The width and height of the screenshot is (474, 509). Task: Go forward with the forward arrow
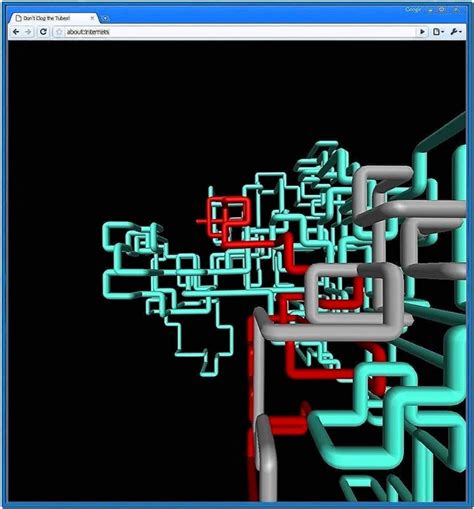tap(28, 32)
